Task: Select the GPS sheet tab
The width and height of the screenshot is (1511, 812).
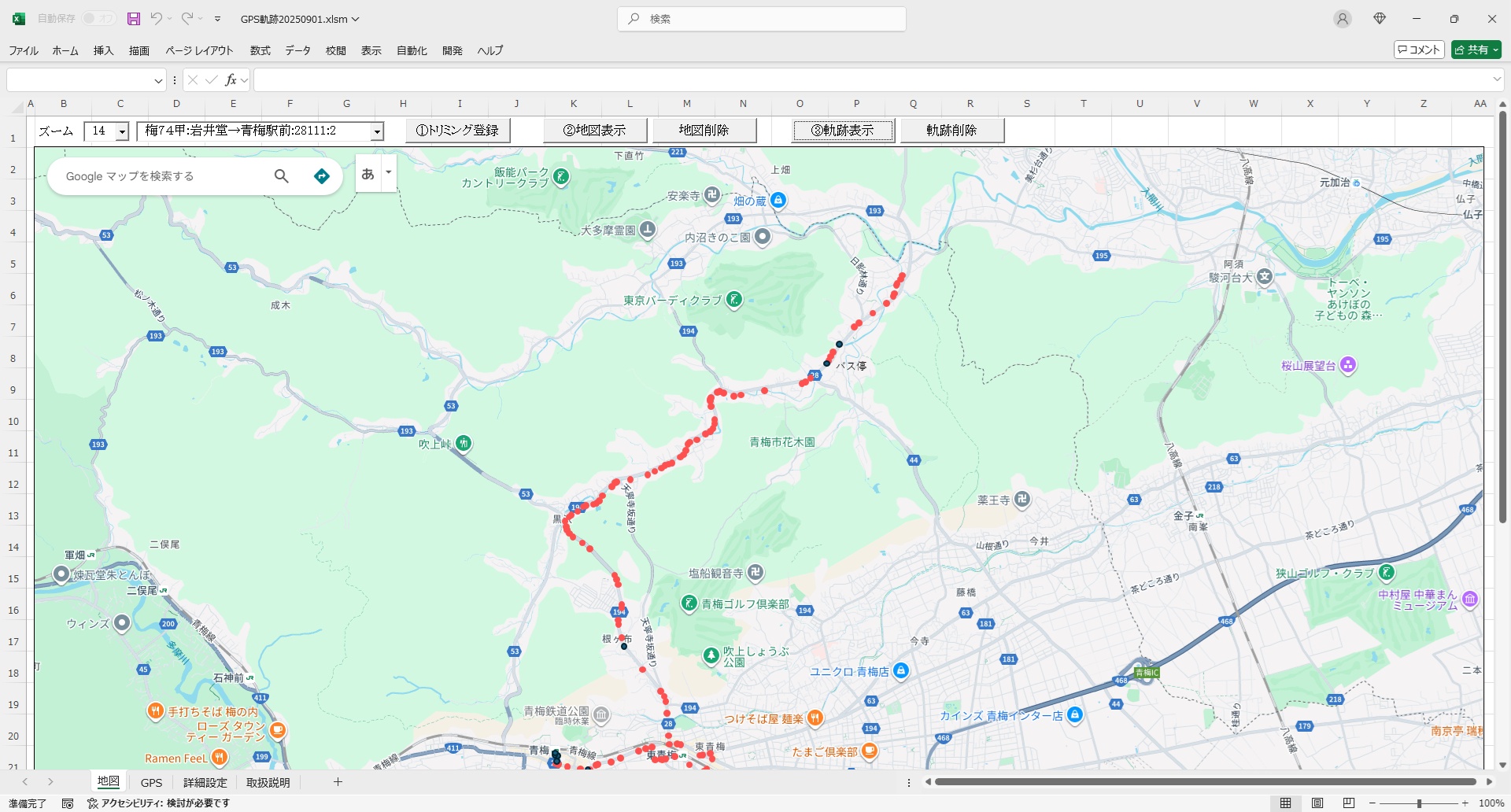Action: pos(151,782)
